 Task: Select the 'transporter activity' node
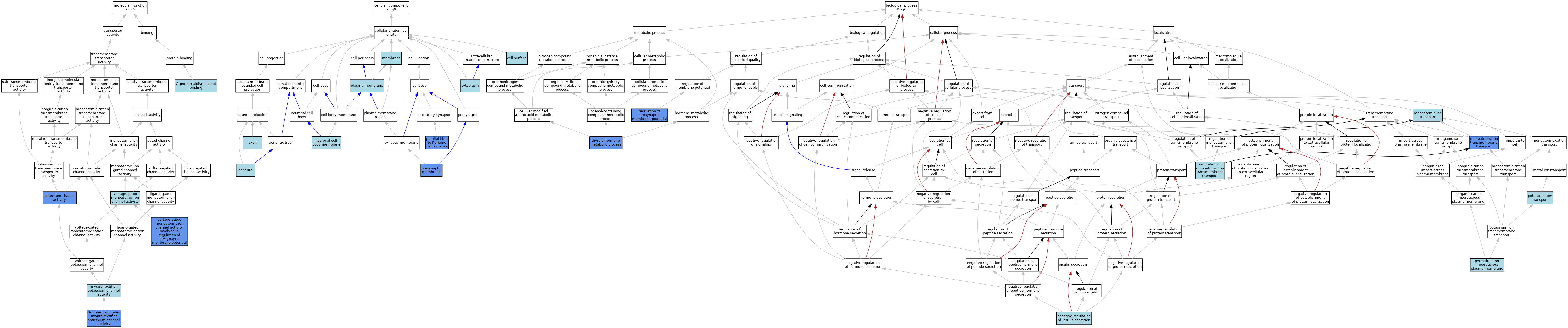(113, 33)
